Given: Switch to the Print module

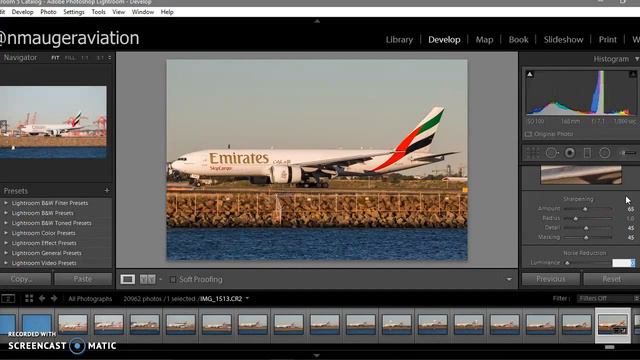Looking at the screenshot, I should coord(608,40).
